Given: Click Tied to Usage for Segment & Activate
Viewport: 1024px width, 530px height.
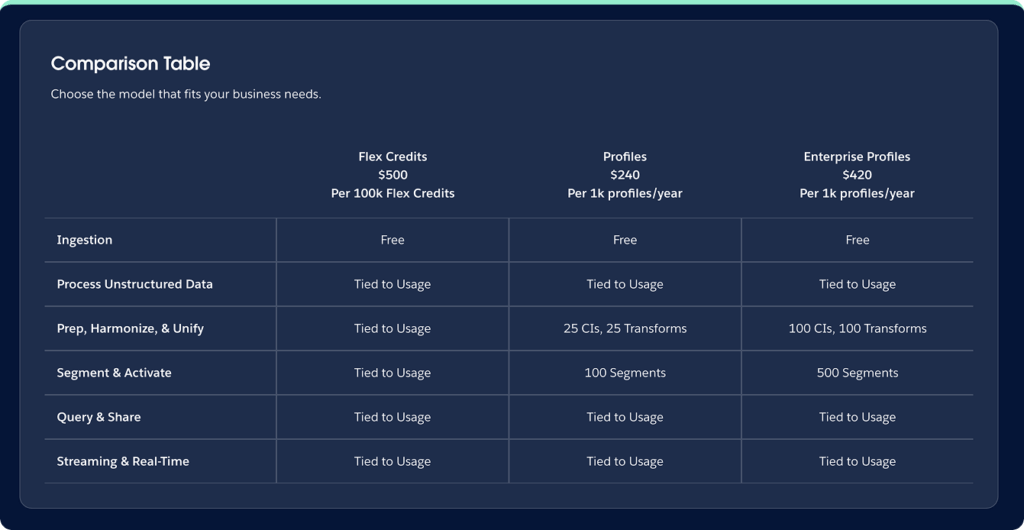Looking at the screenshot, I should tap(392, 373).
